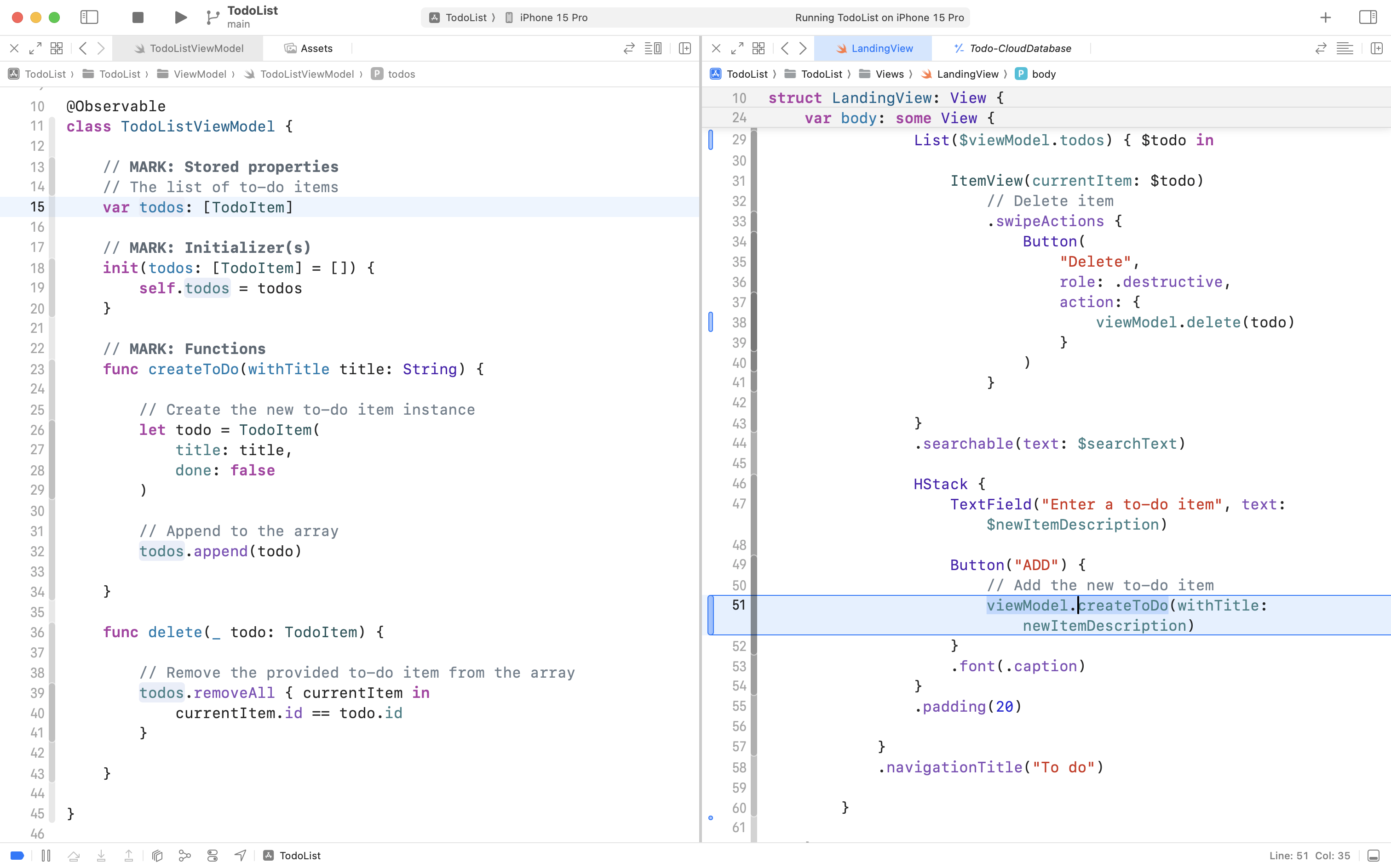Pause app execution in the debug bar
The height and width of the screenshot is (868, 1391).
(x=46, y=856)
